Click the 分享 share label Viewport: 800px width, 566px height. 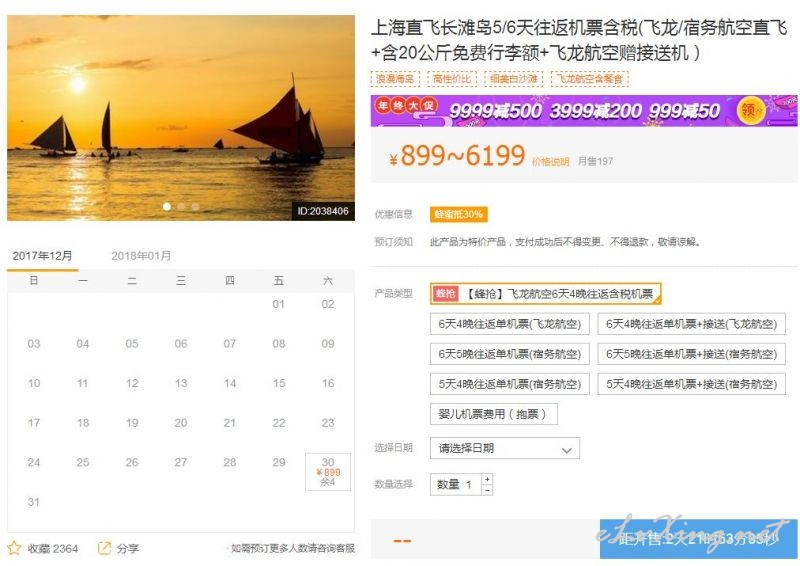tap(128, 549)
